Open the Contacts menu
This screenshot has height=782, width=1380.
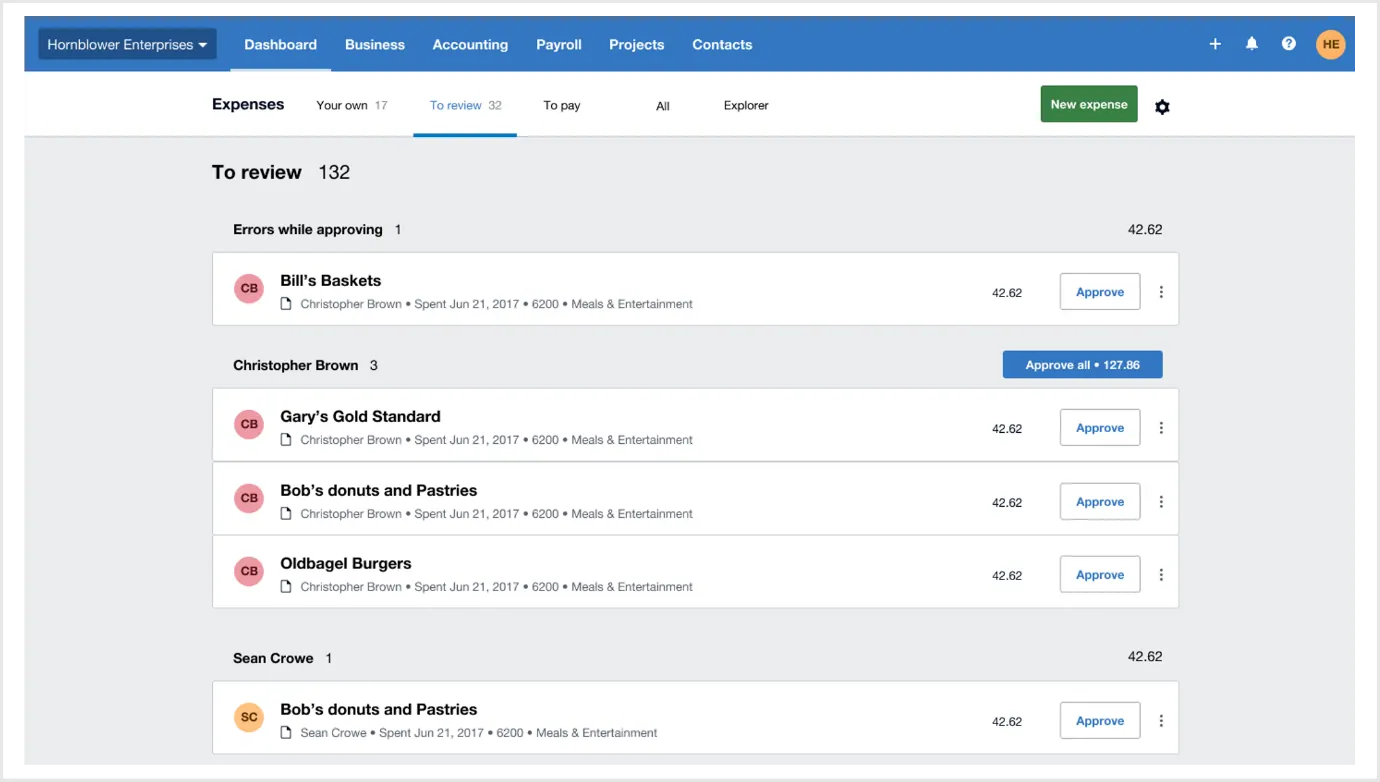pos(722,44)
